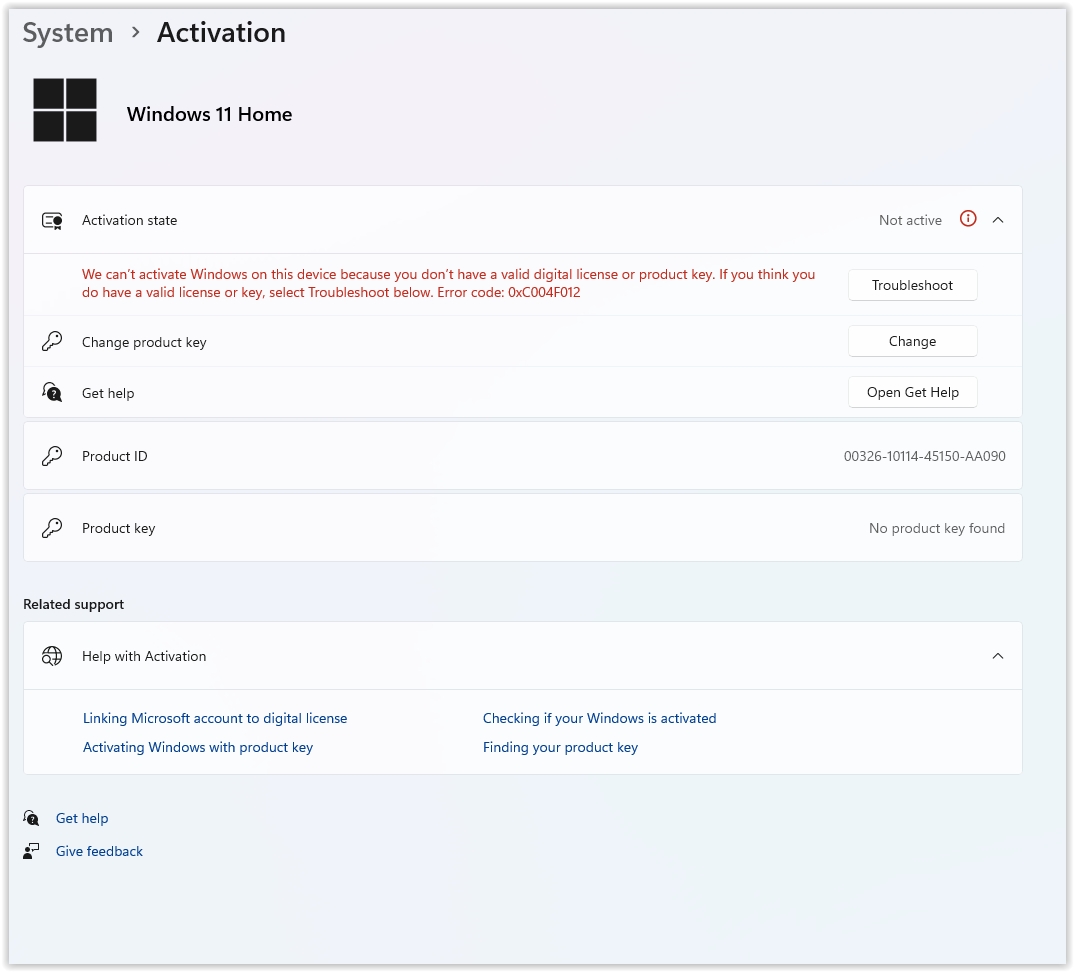
Task: Open Finding your product key link
Action: 560,747
